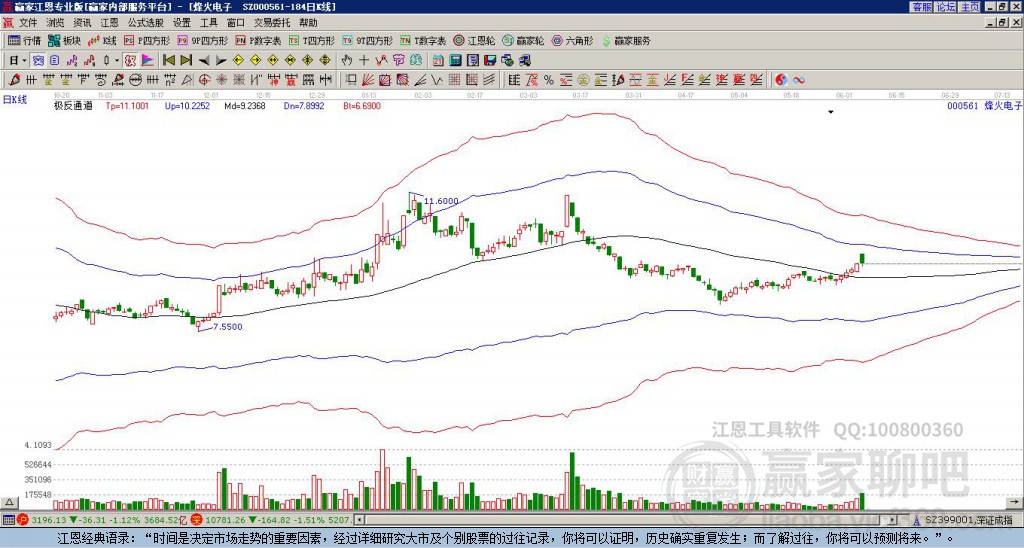Screen dimensions: 1024x548
Task: Click the blue infinity wave icon
Action: [x=799, y=80]
